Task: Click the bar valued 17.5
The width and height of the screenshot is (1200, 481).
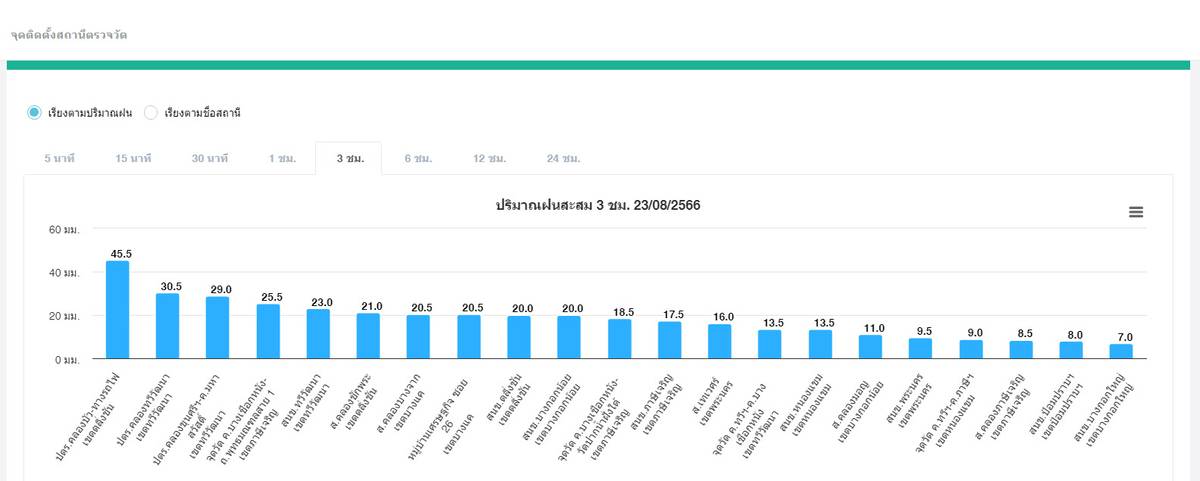Action: point(669,340)
